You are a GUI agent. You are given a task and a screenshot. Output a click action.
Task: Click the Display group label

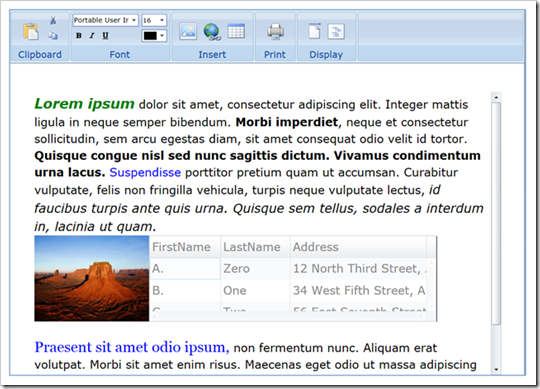326,55
